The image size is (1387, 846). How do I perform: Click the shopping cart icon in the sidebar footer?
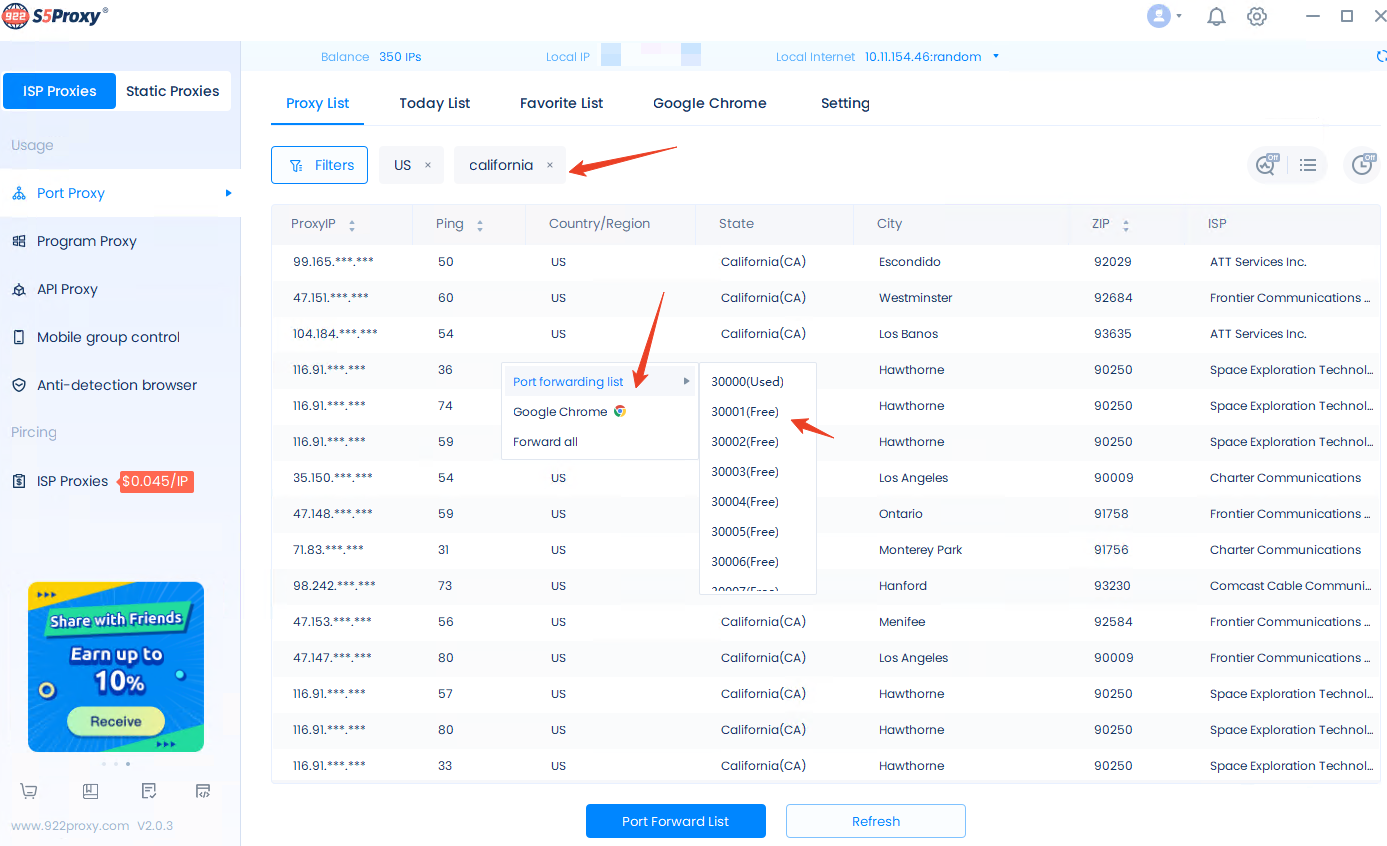point(29,791)
